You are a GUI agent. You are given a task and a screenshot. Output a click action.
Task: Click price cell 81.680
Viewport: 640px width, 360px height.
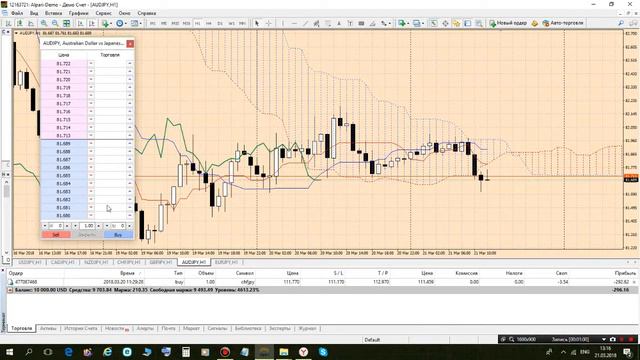[64, 216]
